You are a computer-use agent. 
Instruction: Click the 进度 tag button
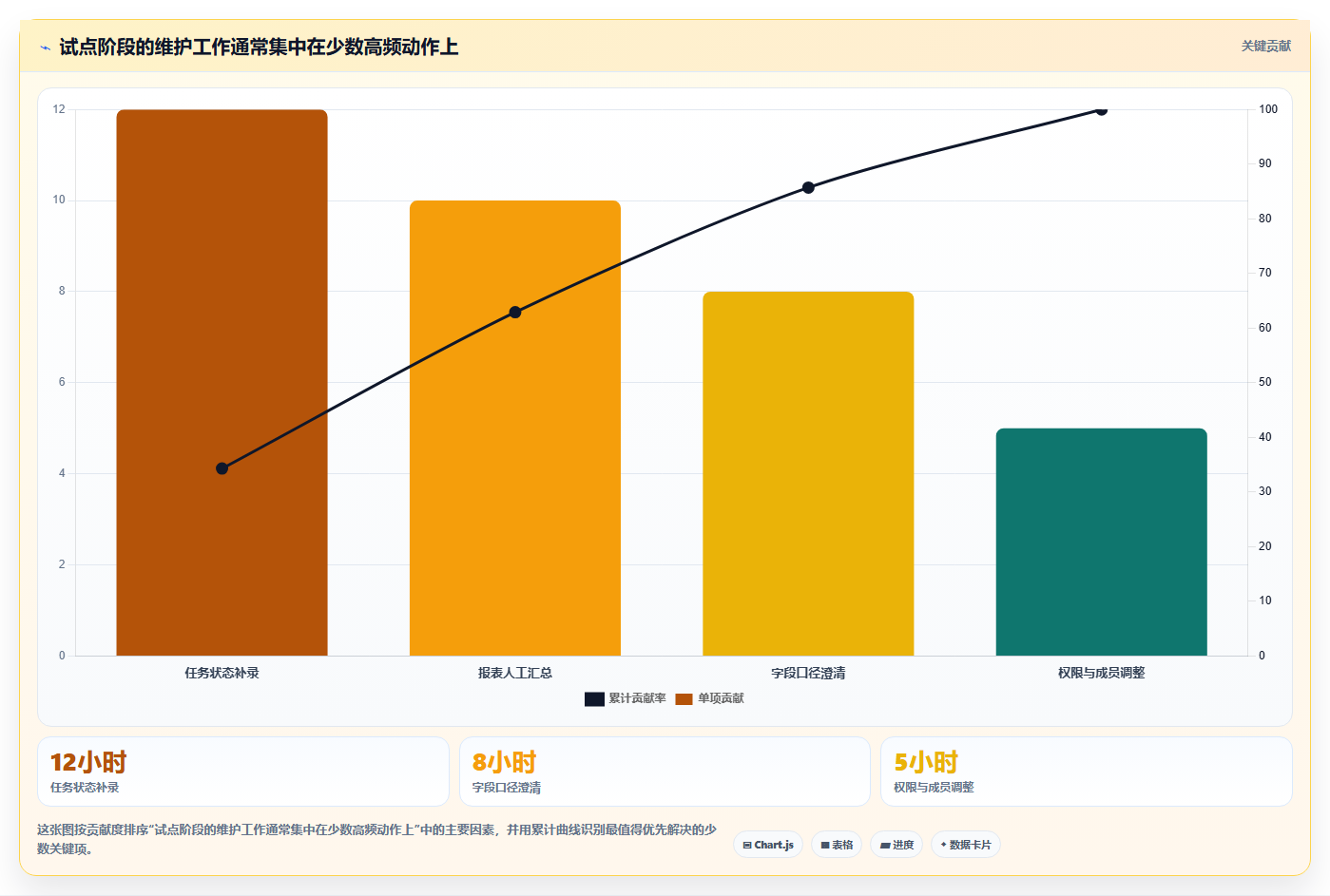(x=896, y=845)
